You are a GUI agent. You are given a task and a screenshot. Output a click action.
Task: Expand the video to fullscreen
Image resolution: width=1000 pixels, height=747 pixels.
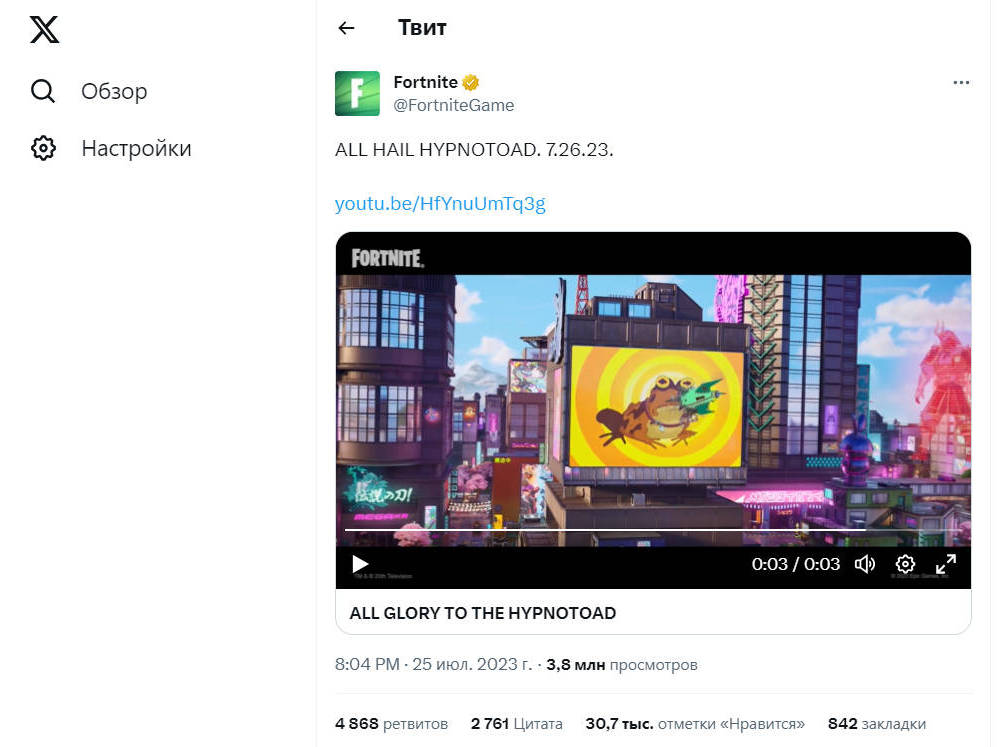(946, 564)
